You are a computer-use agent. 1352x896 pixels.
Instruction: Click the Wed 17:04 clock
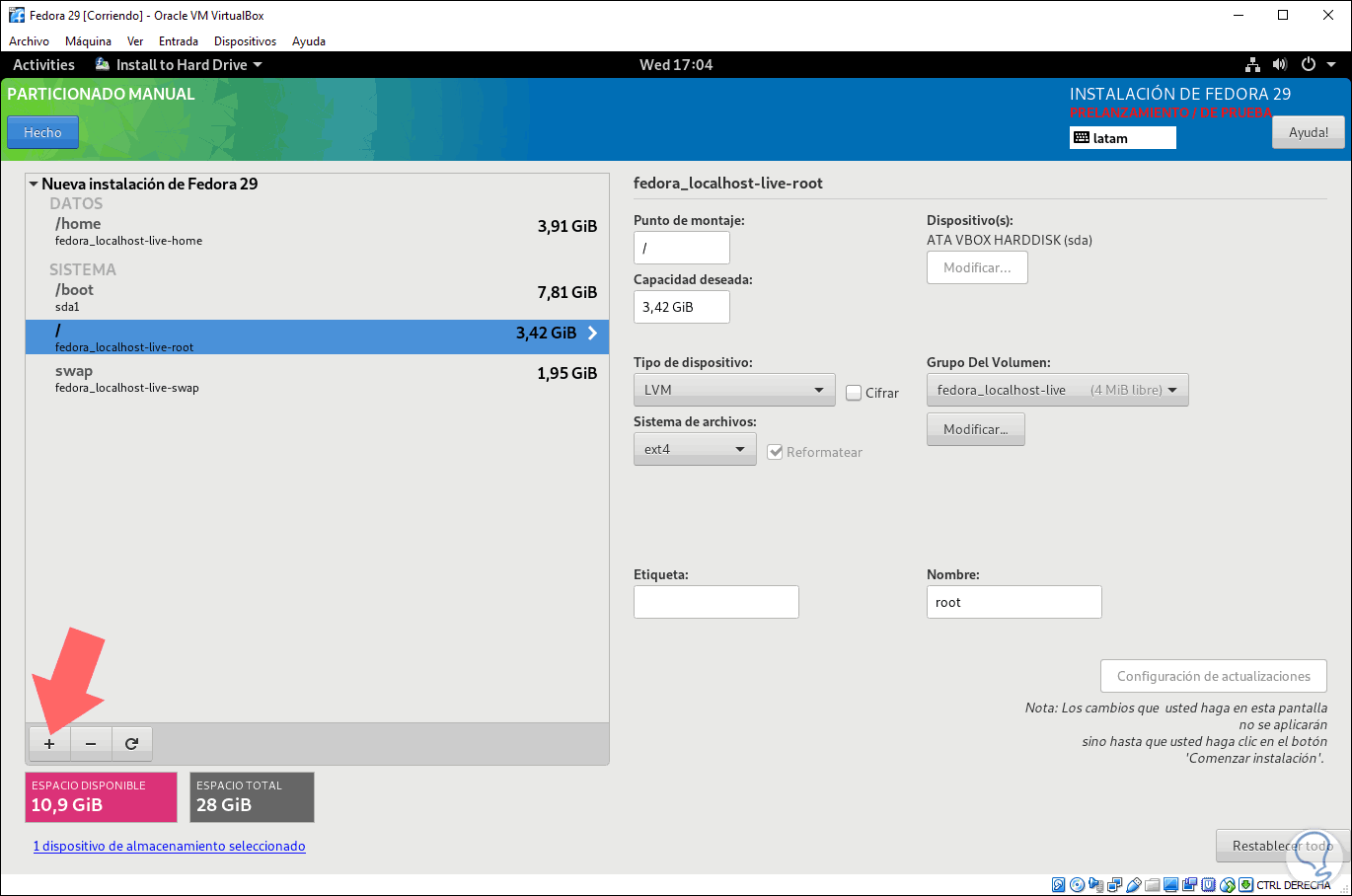pos(676,65)
